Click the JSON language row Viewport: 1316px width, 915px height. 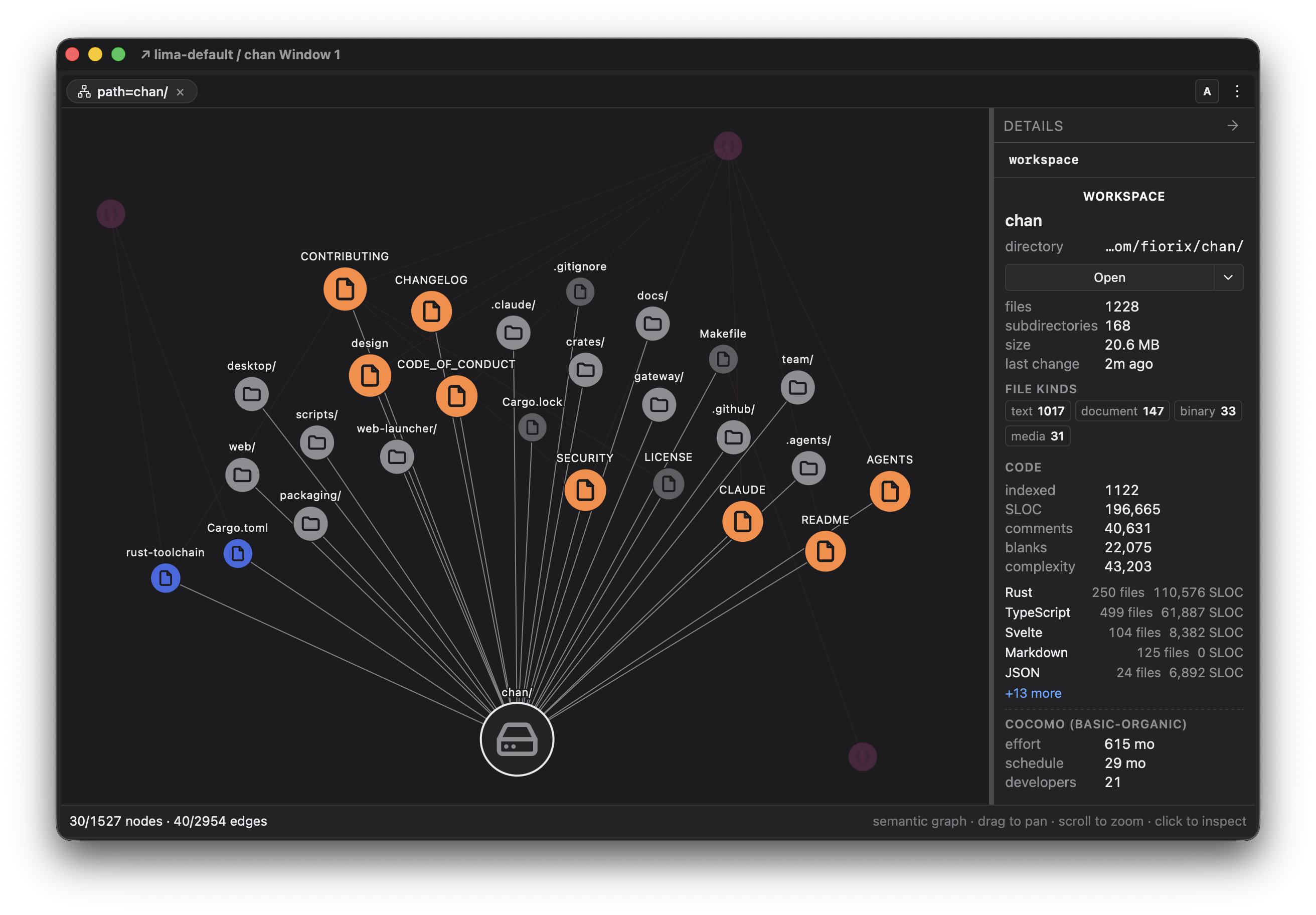(1123, 673)
